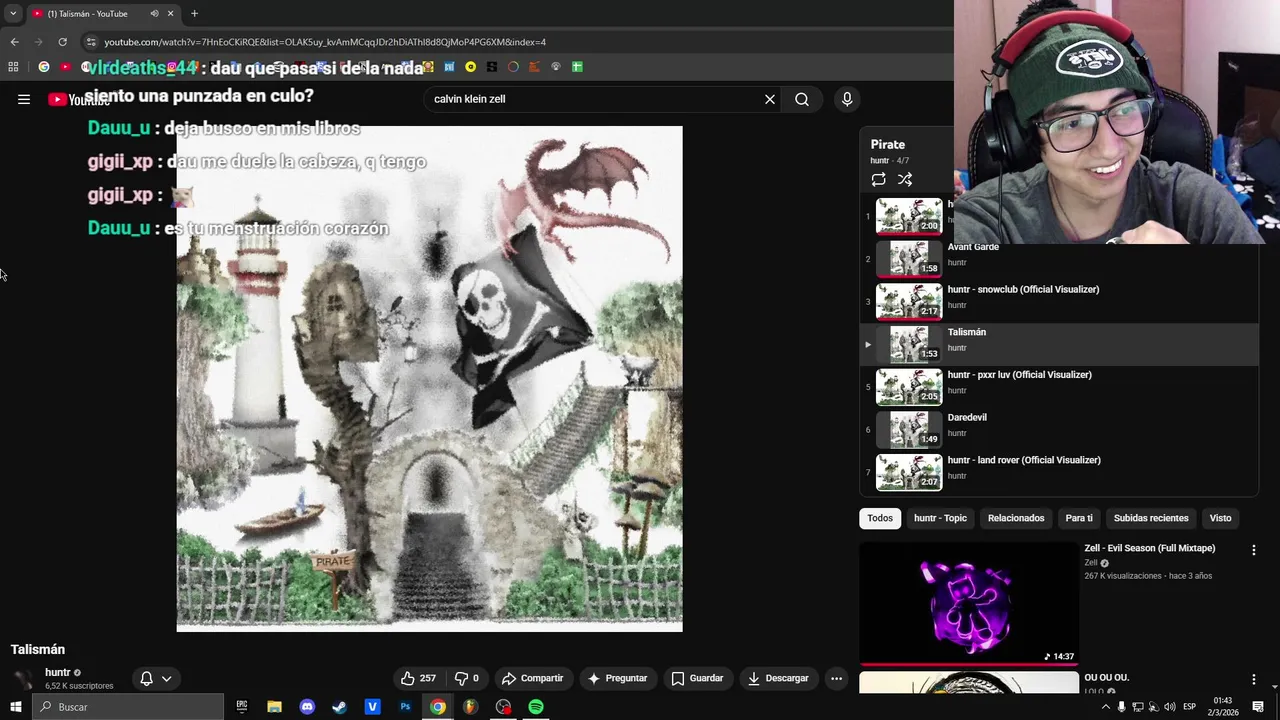Open Discord from taskbar
Viewport: 1280px width, 720px height.
(307, 707)
